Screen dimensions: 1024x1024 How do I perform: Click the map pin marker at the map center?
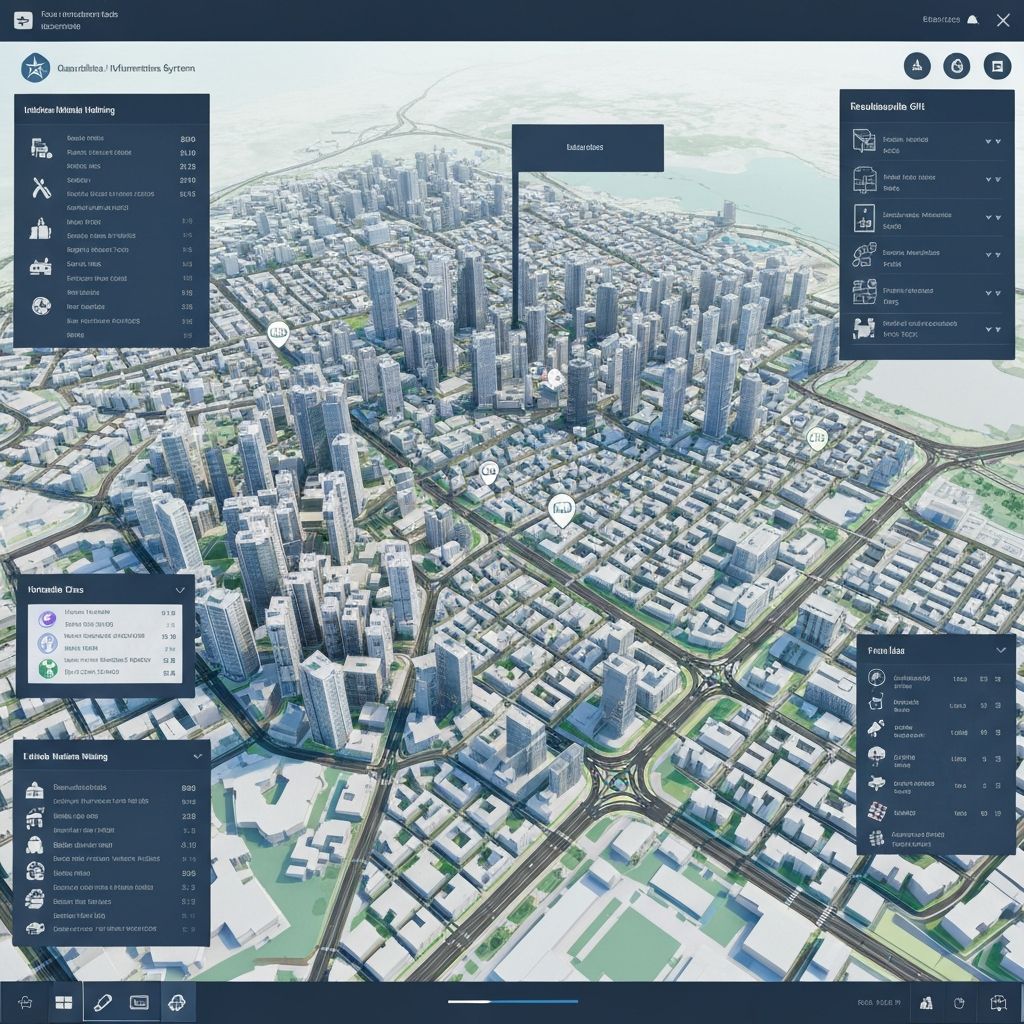(561, 510)
